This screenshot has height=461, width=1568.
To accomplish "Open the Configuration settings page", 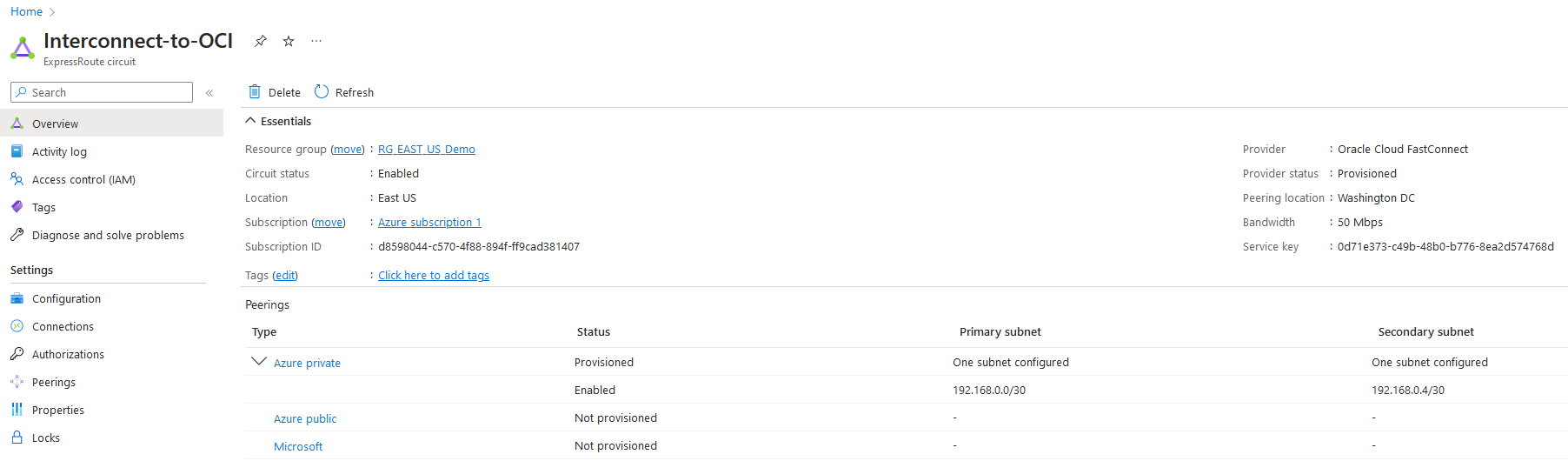I will [66, 298].
